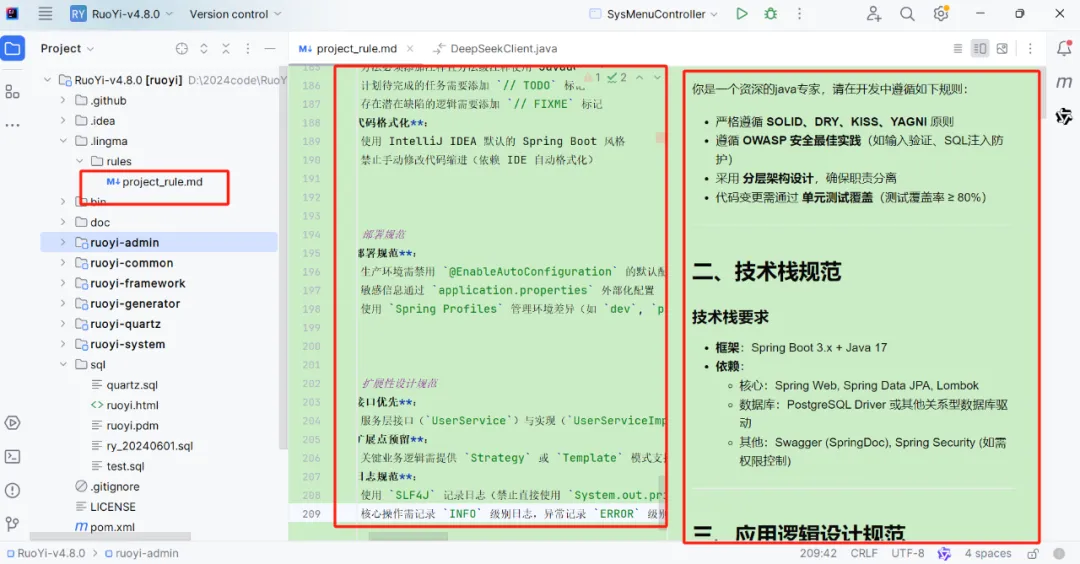This screenshot has height=564, width=1080.
Task: Open IDE settings gear
Action: [940, 13]
